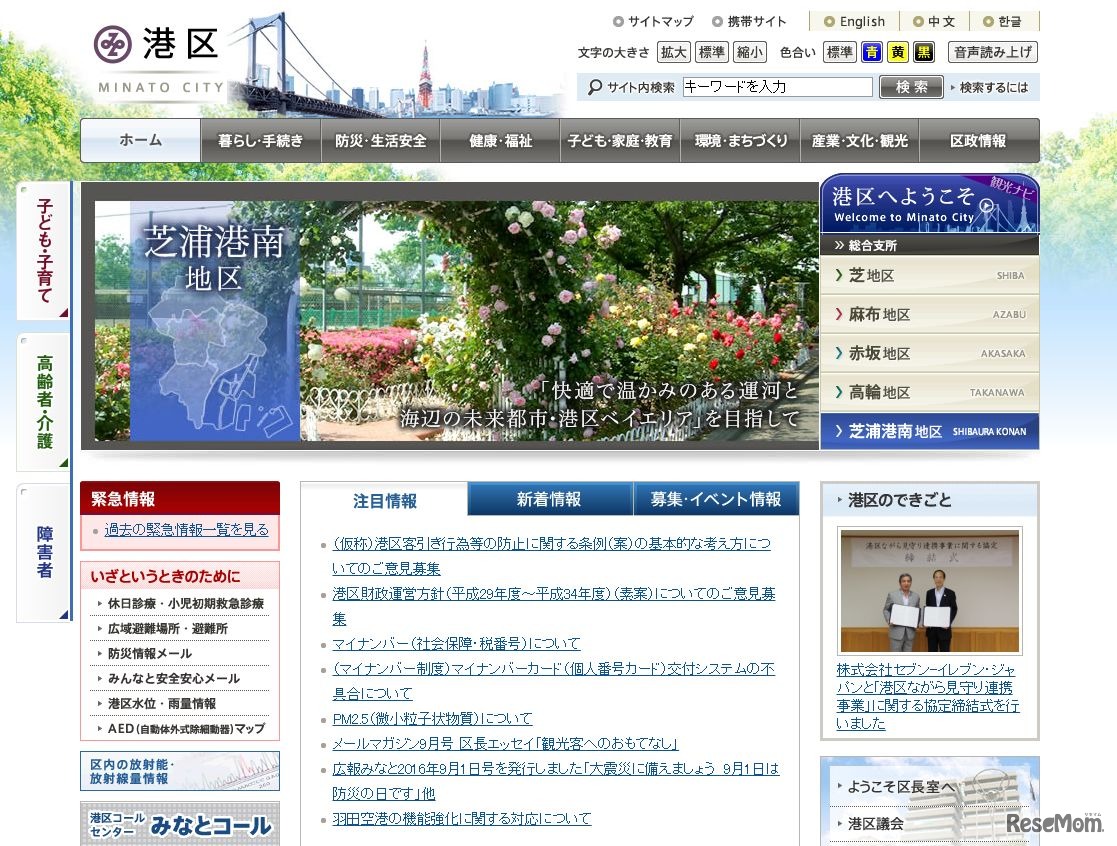Open the 携帯サイト mobile site link
Viewport: 1117px width, 846px height.
click(753, 20)
